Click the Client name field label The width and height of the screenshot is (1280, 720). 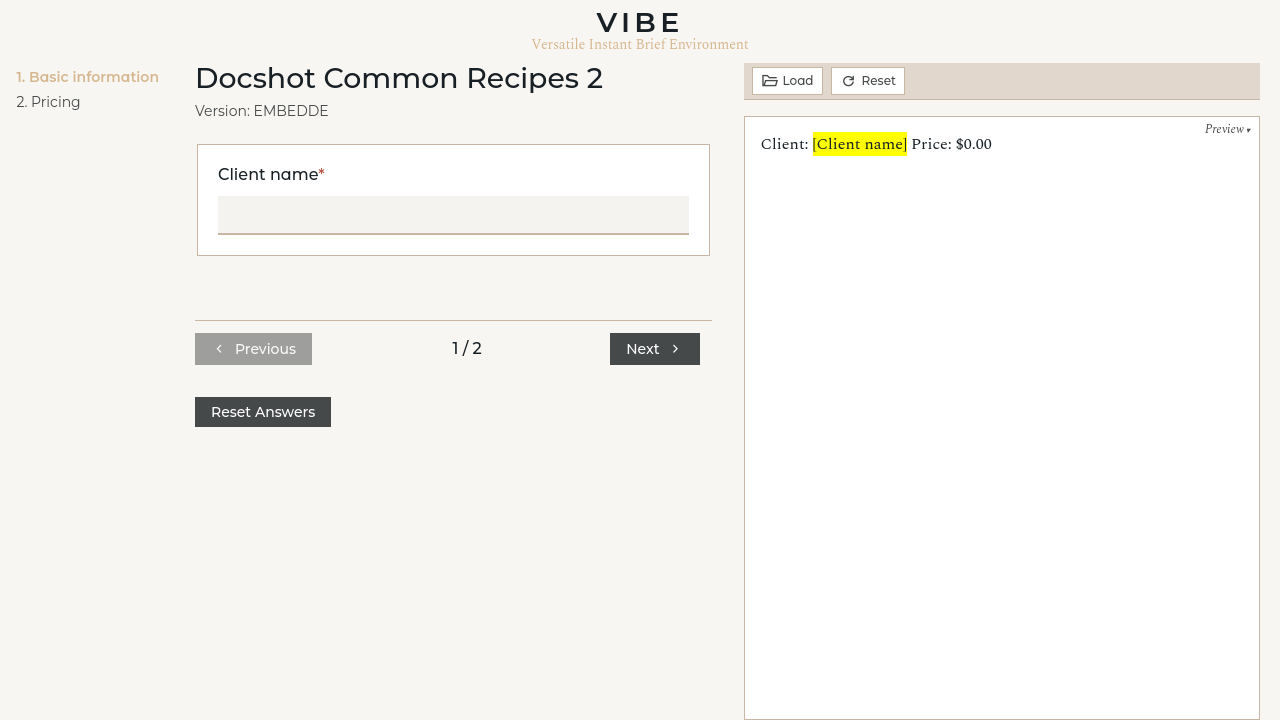268,175
